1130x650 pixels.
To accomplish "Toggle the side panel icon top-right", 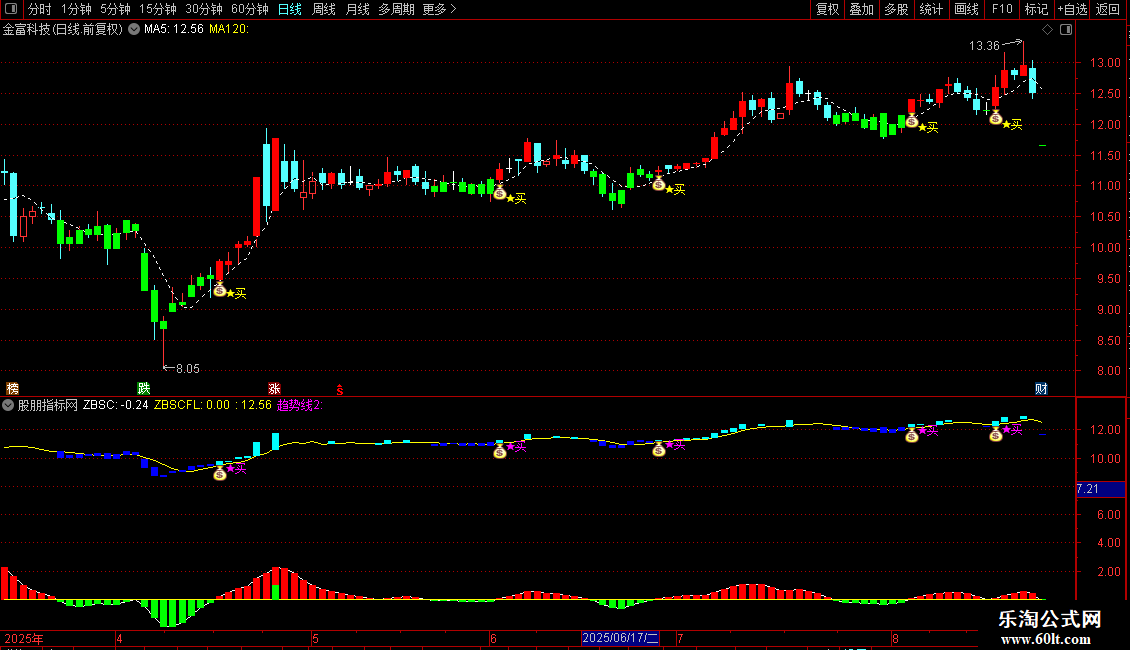I will (1067, 30).
